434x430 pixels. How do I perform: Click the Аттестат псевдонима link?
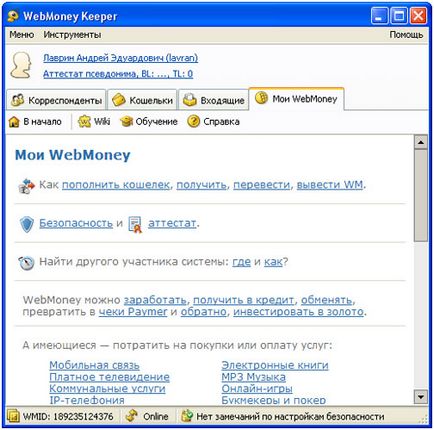pyautogui.click(x=118, y=74)
